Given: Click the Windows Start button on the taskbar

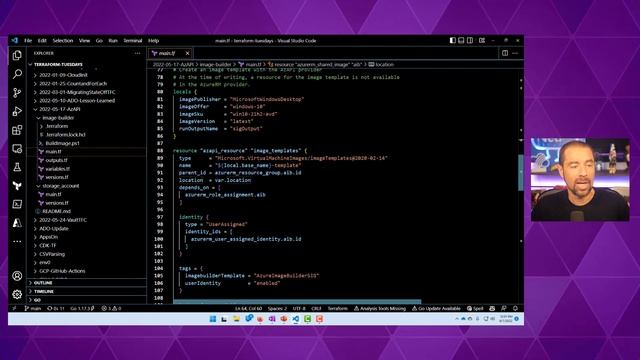Looking at the screenshot, I should click(213, 319).
